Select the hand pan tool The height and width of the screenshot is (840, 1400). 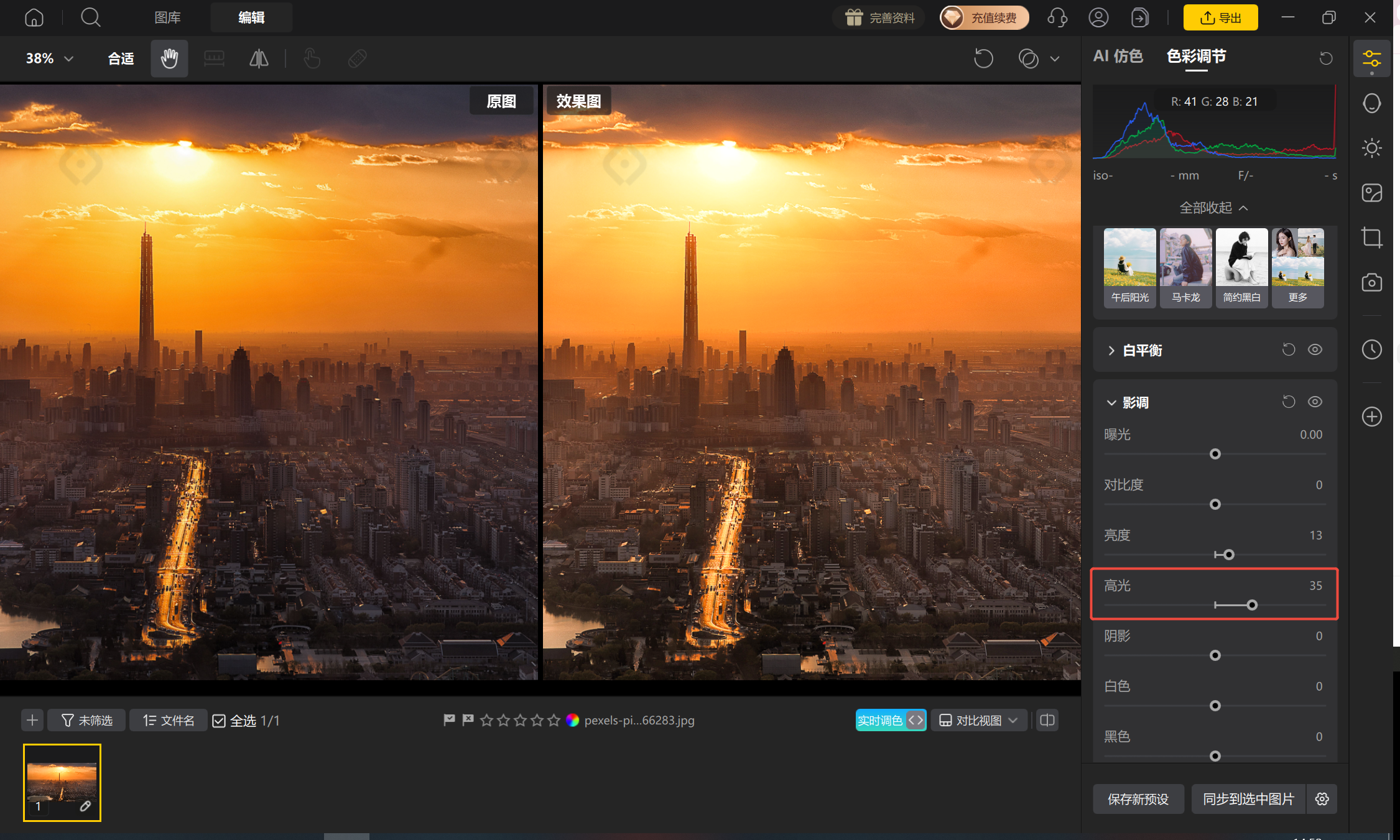[x=169, y=58]
